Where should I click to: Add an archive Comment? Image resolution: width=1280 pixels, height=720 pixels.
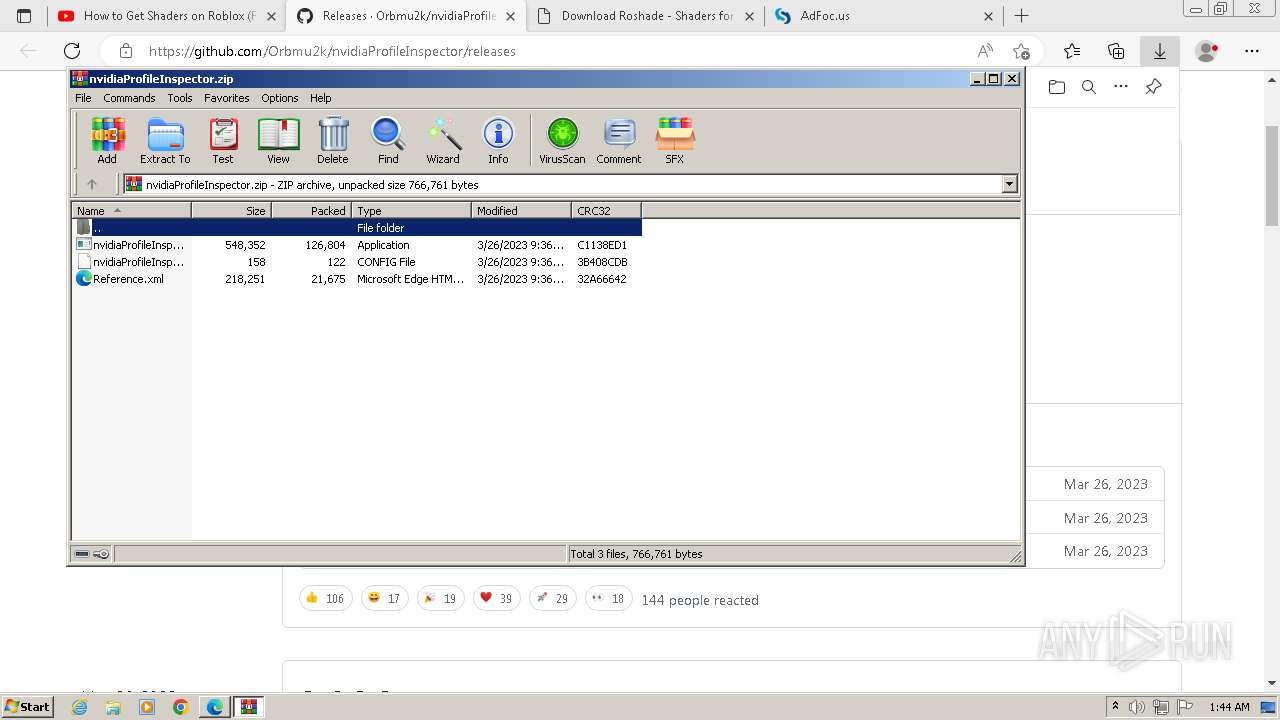coord(619,141)
